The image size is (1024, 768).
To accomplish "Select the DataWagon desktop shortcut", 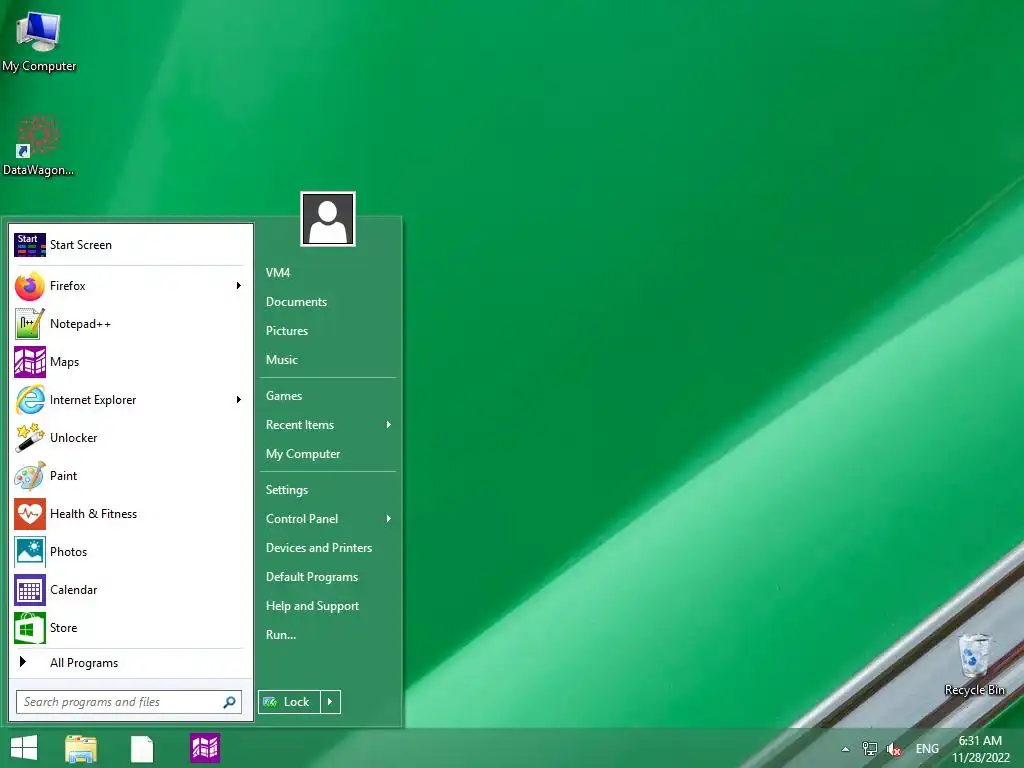I will click(39, 146).
